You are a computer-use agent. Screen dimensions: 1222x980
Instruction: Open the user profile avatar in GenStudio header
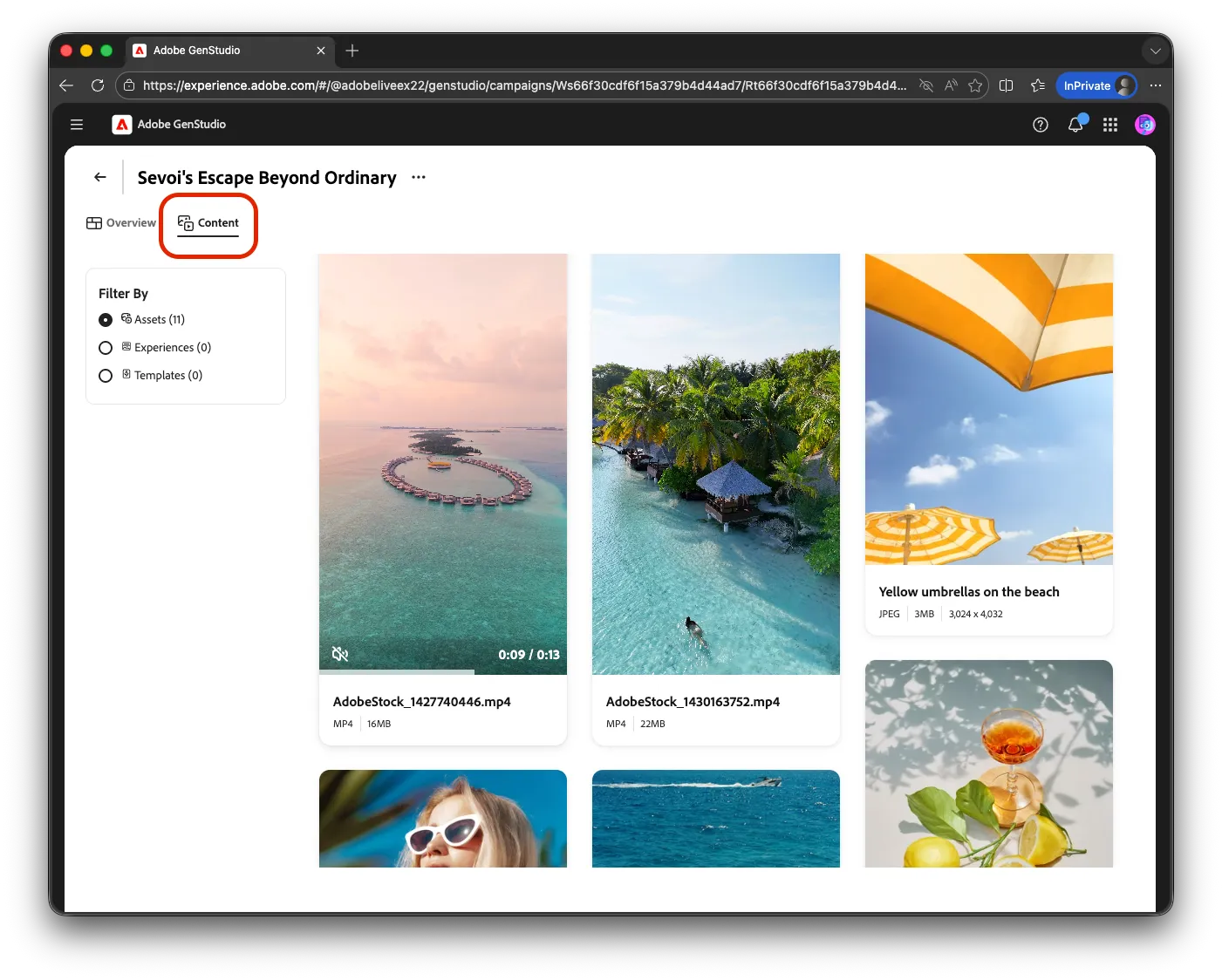coord(1145,125)
